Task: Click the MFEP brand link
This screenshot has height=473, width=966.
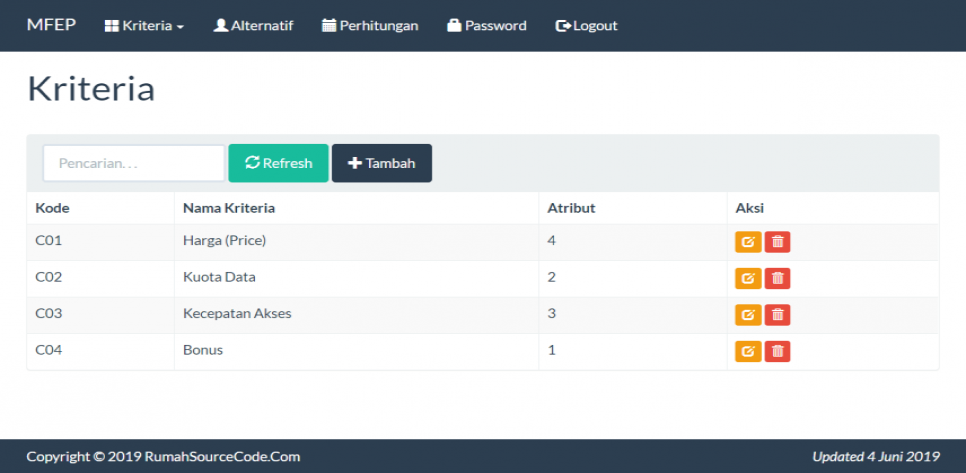Action: click(x=51, y=25)
